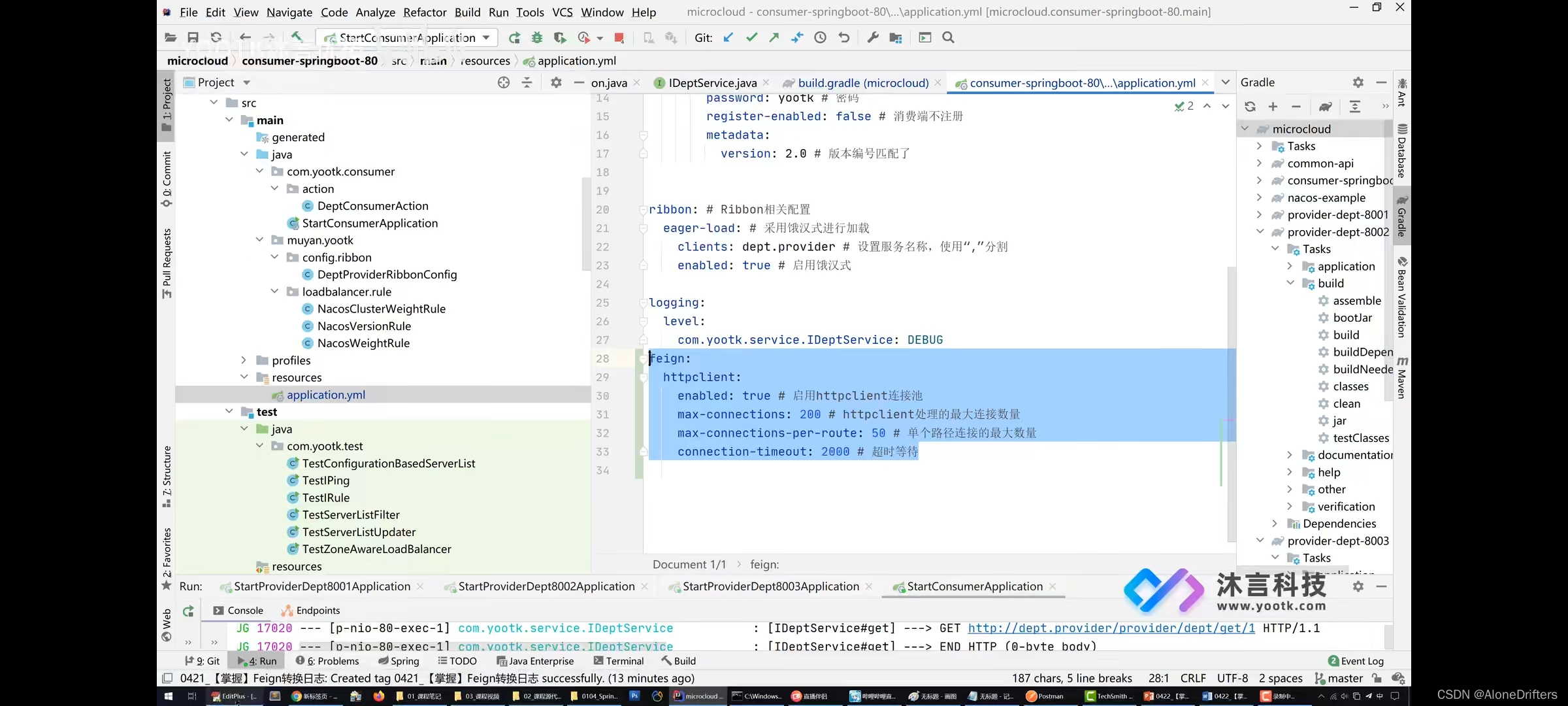1568x706 pixels.
Task: Execute Gradle task elephant icon
Action: click(1326, 107)
